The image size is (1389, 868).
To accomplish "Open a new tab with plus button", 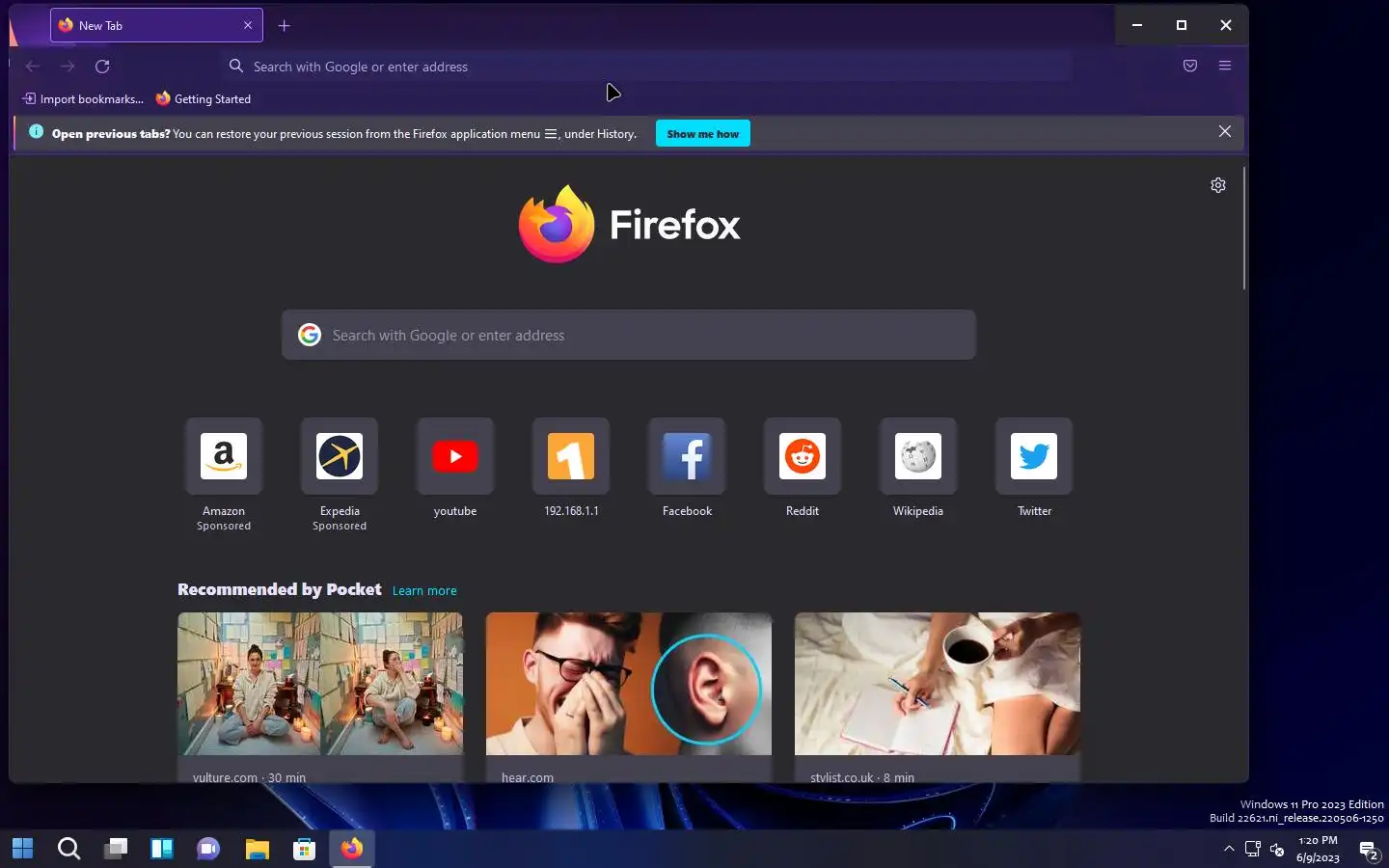I will click(x=284, y=26).
